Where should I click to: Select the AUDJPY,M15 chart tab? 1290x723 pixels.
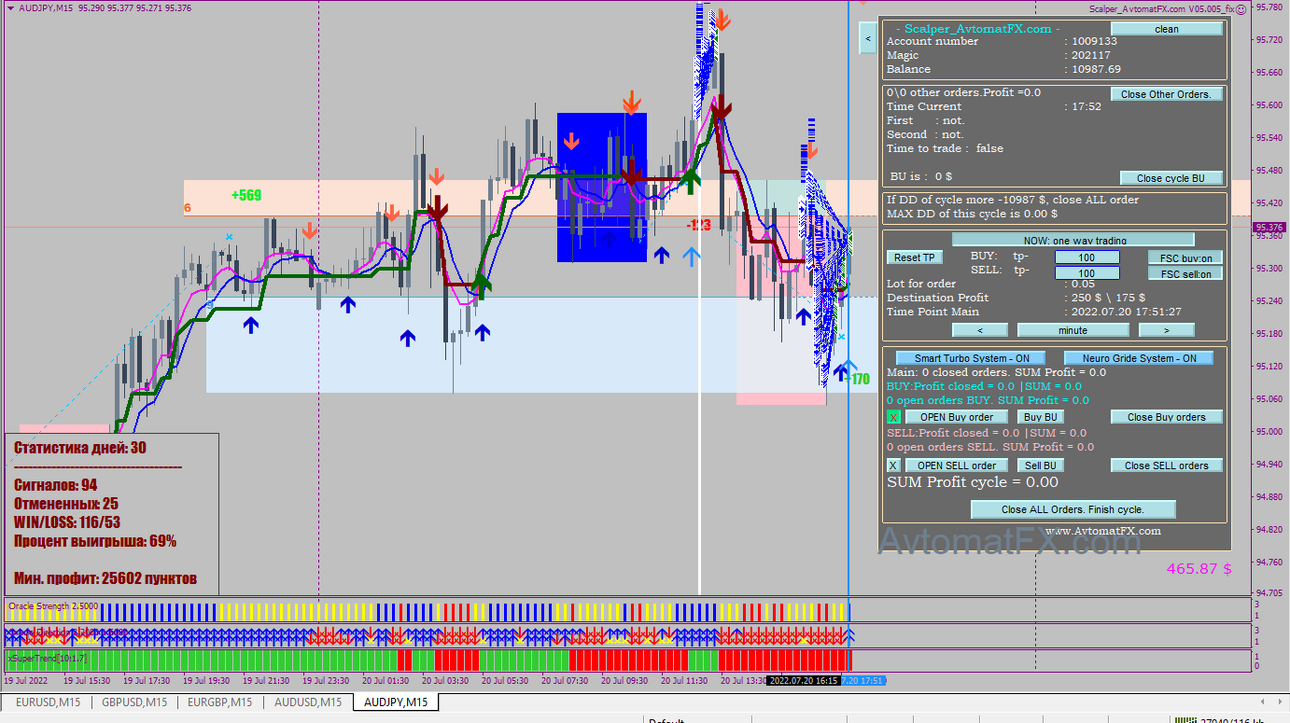coord(395,702)
